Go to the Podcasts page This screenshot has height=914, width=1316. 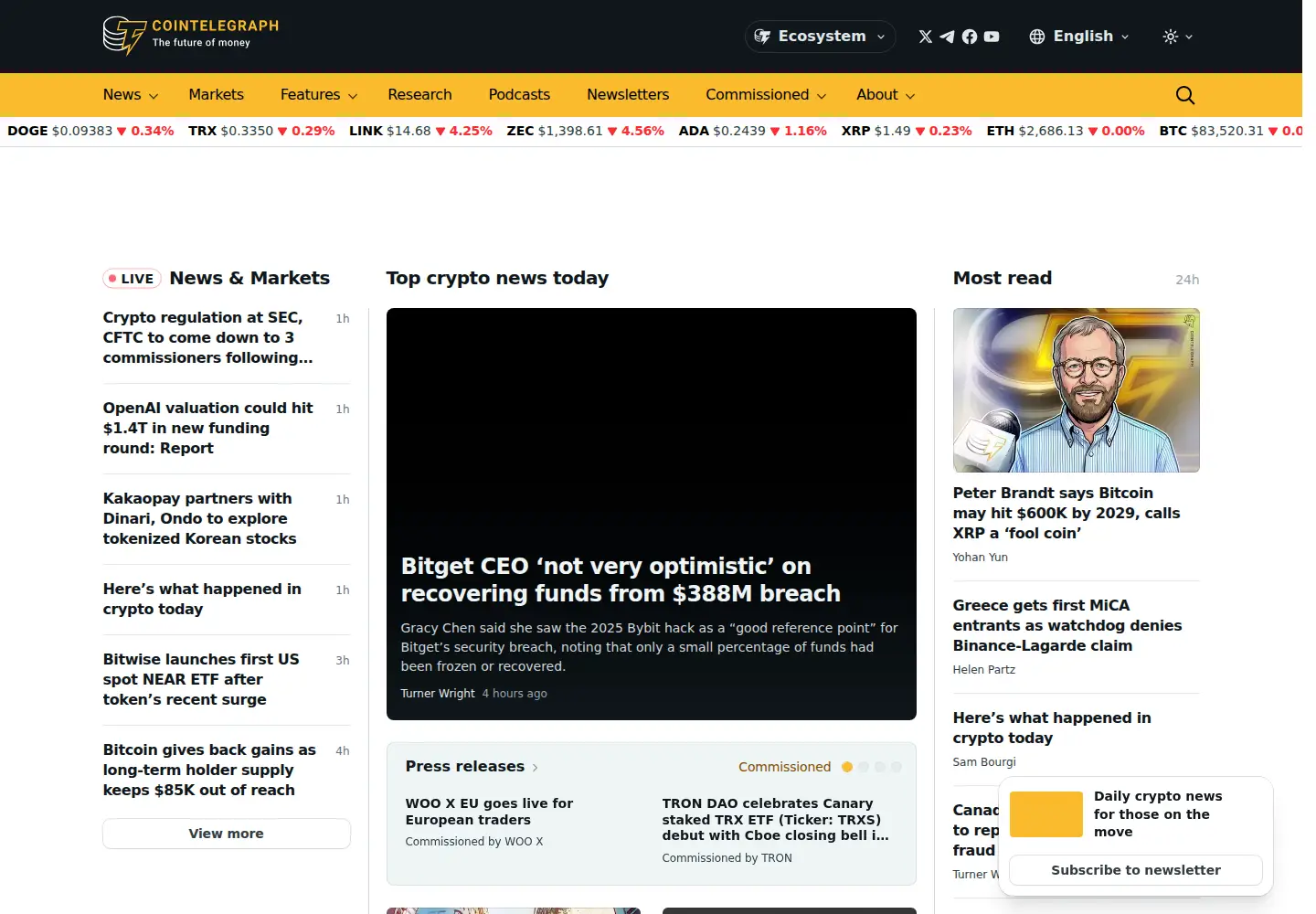pyautogui.click(x=519, y=95)
